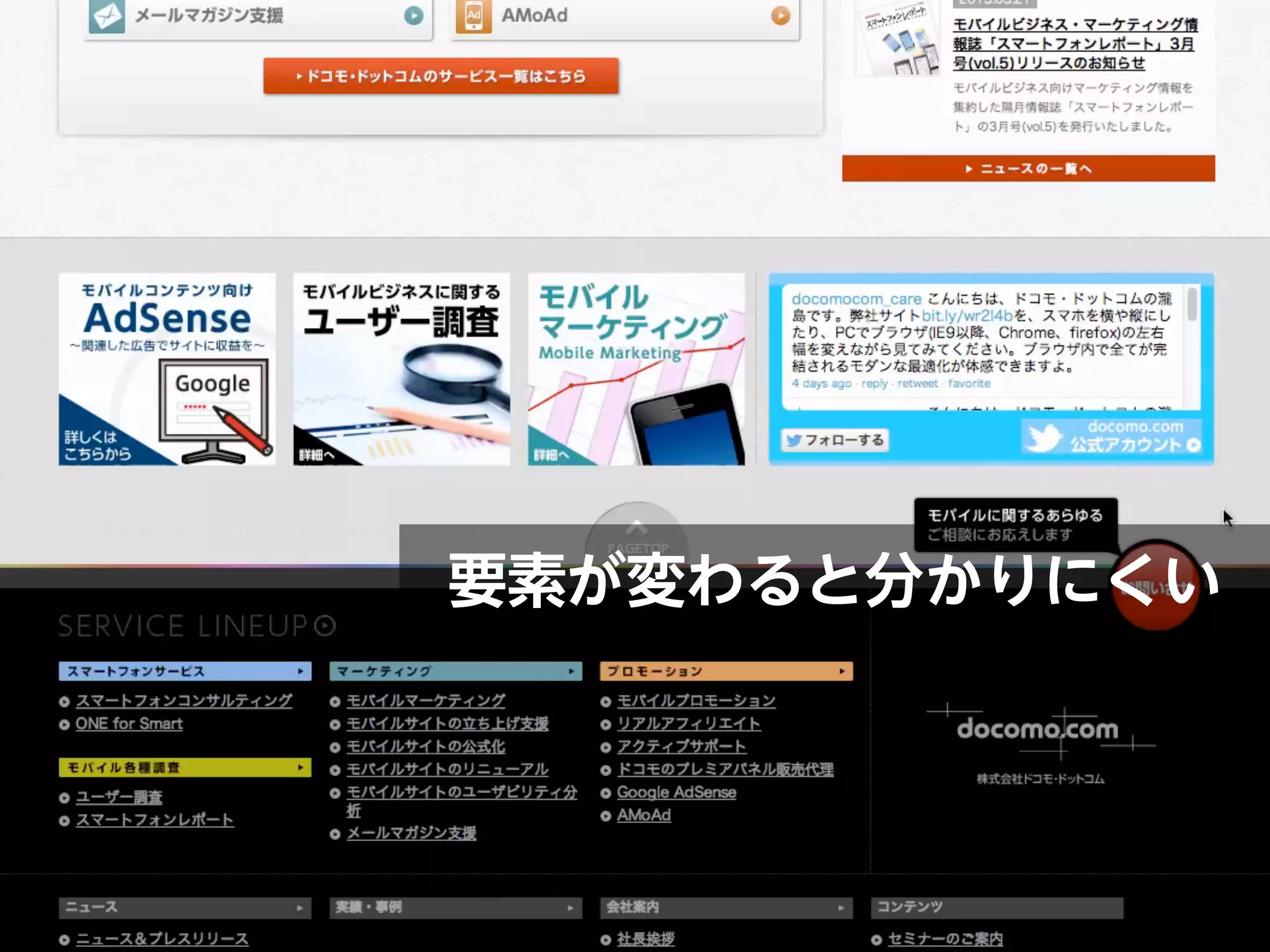Expand the モバイル各種調査 yellow category header
Screen dimensions: 1270x952
click(x=185, y=767)
